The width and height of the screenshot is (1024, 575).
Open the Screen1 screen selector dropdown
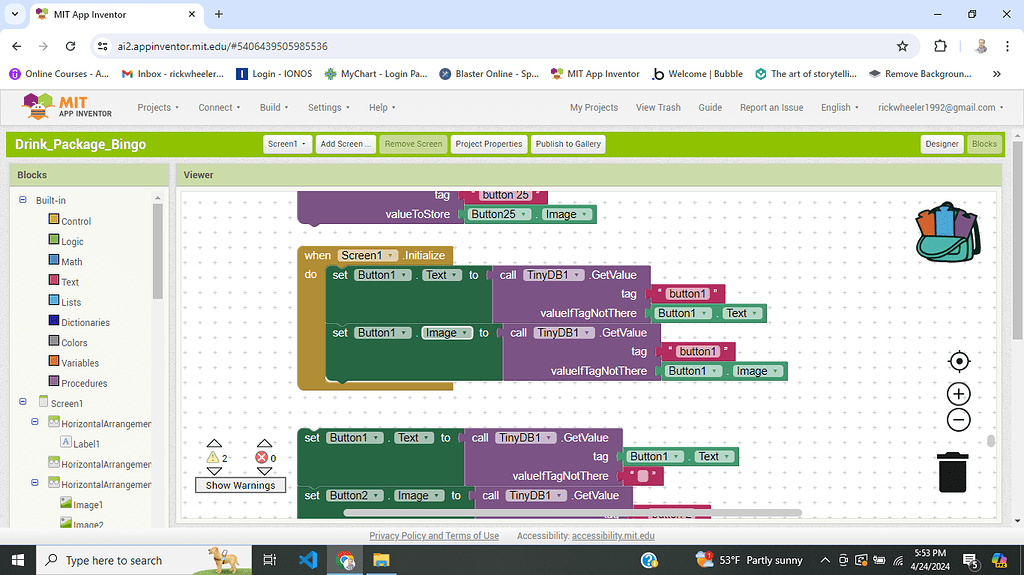coord(287,144)
